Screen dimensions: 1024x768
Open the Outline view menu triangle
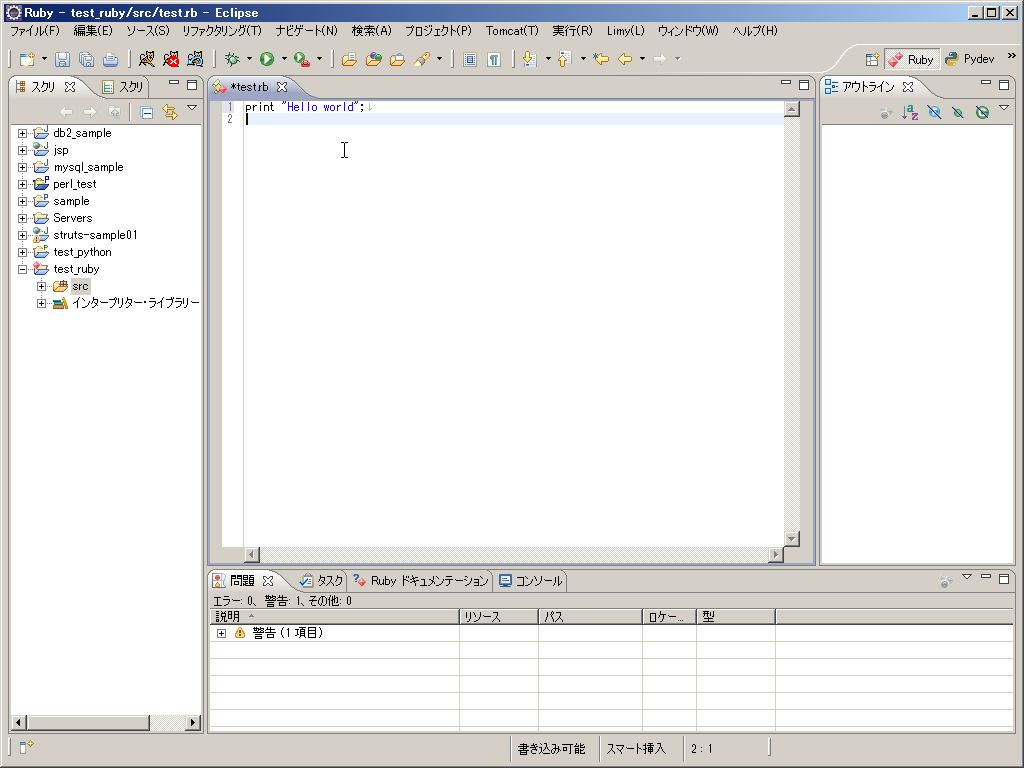pos(1004,108)
